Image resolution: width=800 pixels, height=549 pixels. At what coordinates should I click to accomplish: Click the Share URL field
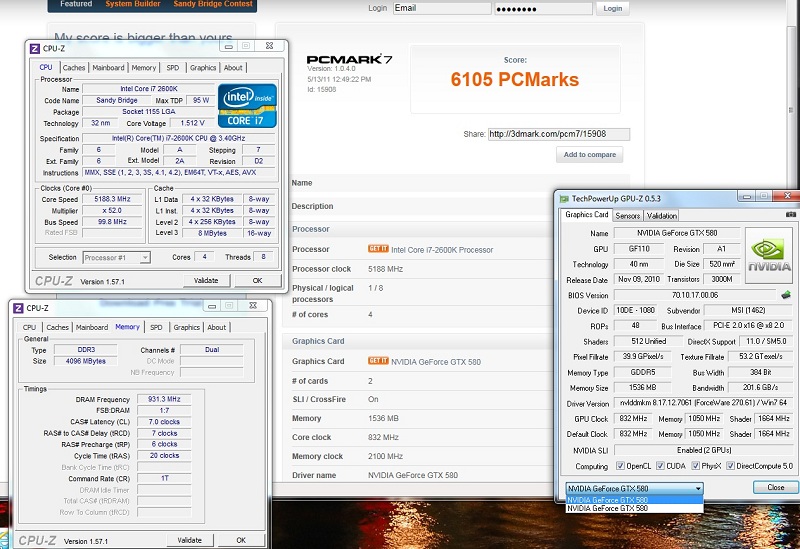click(559, 134)
